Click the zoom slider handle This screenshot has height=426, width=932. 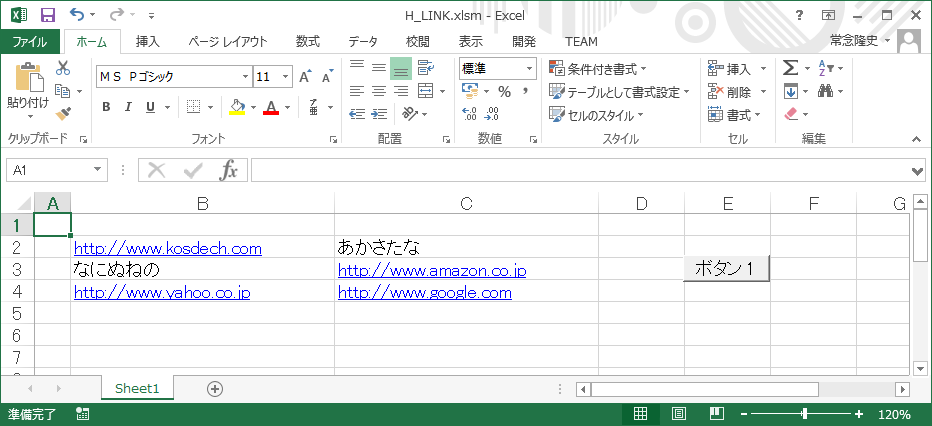point(805,414)
